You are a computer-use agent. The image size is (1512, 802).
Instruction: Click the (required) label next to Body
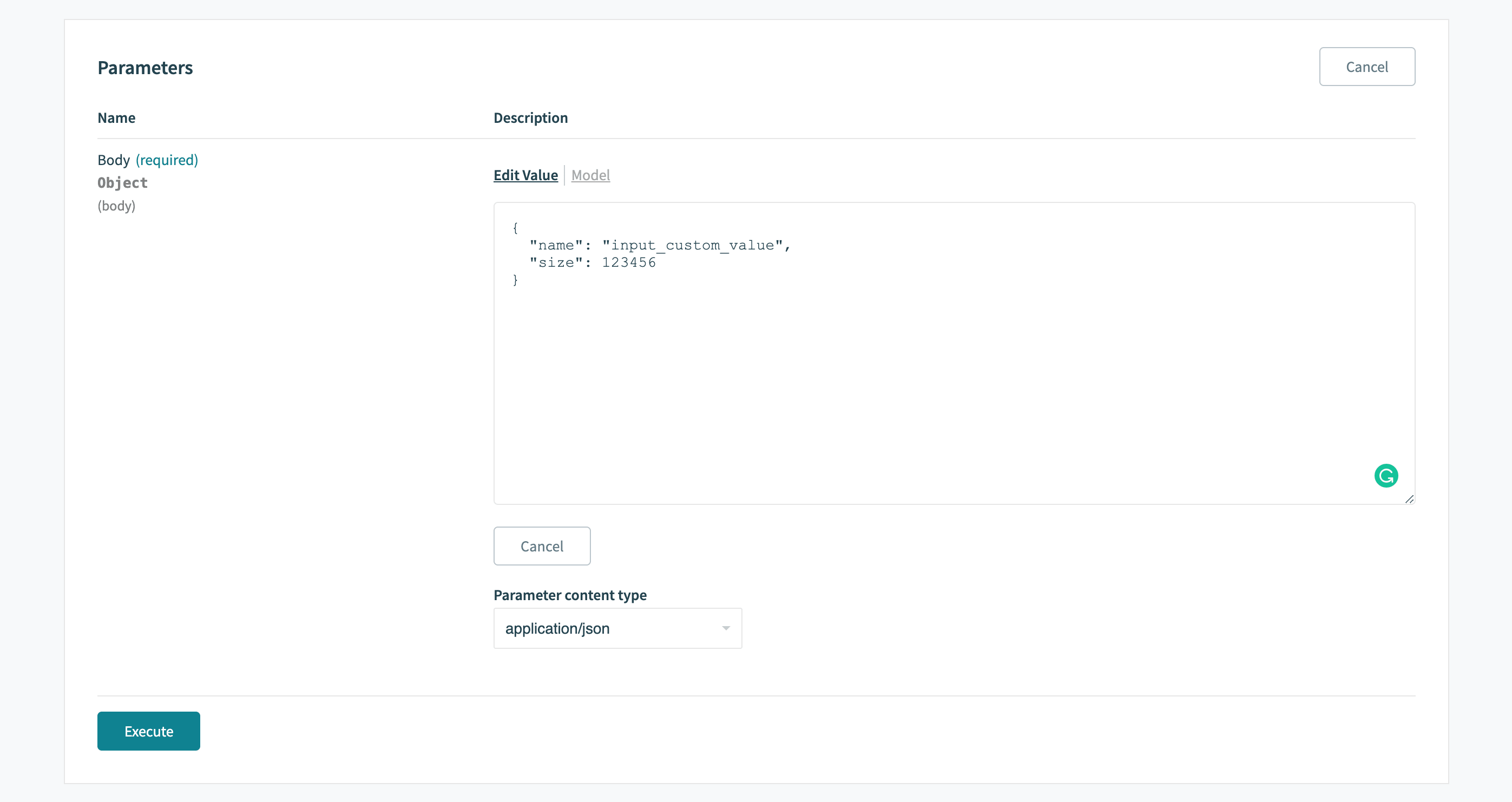(x=167, y=160)
